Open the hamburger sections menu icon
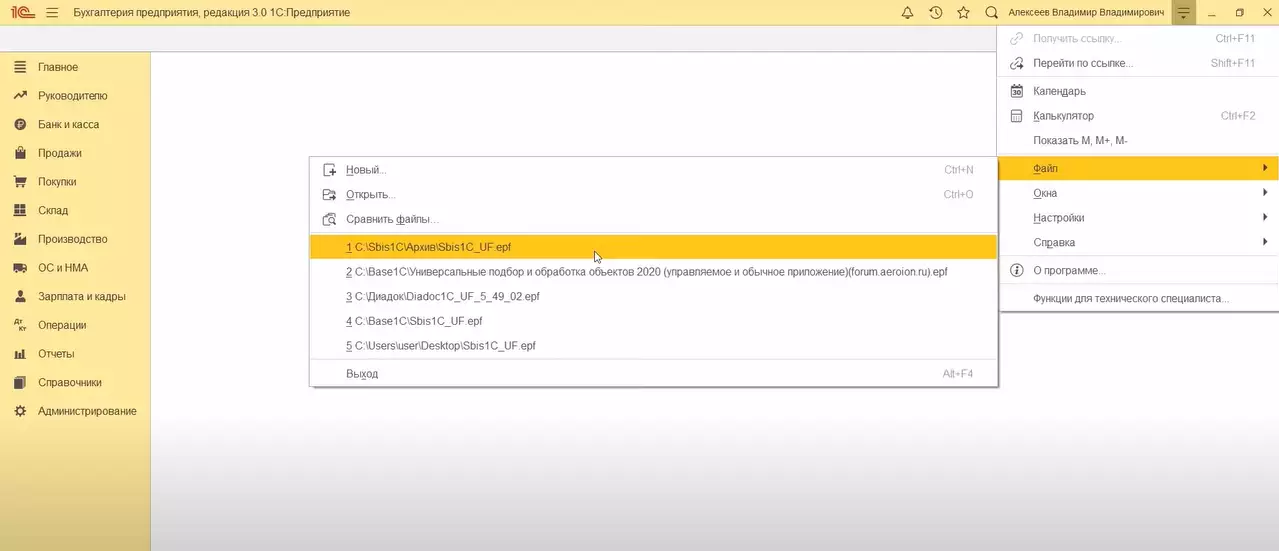This screenshot has width=1279, height=551. tap(52, 13)
